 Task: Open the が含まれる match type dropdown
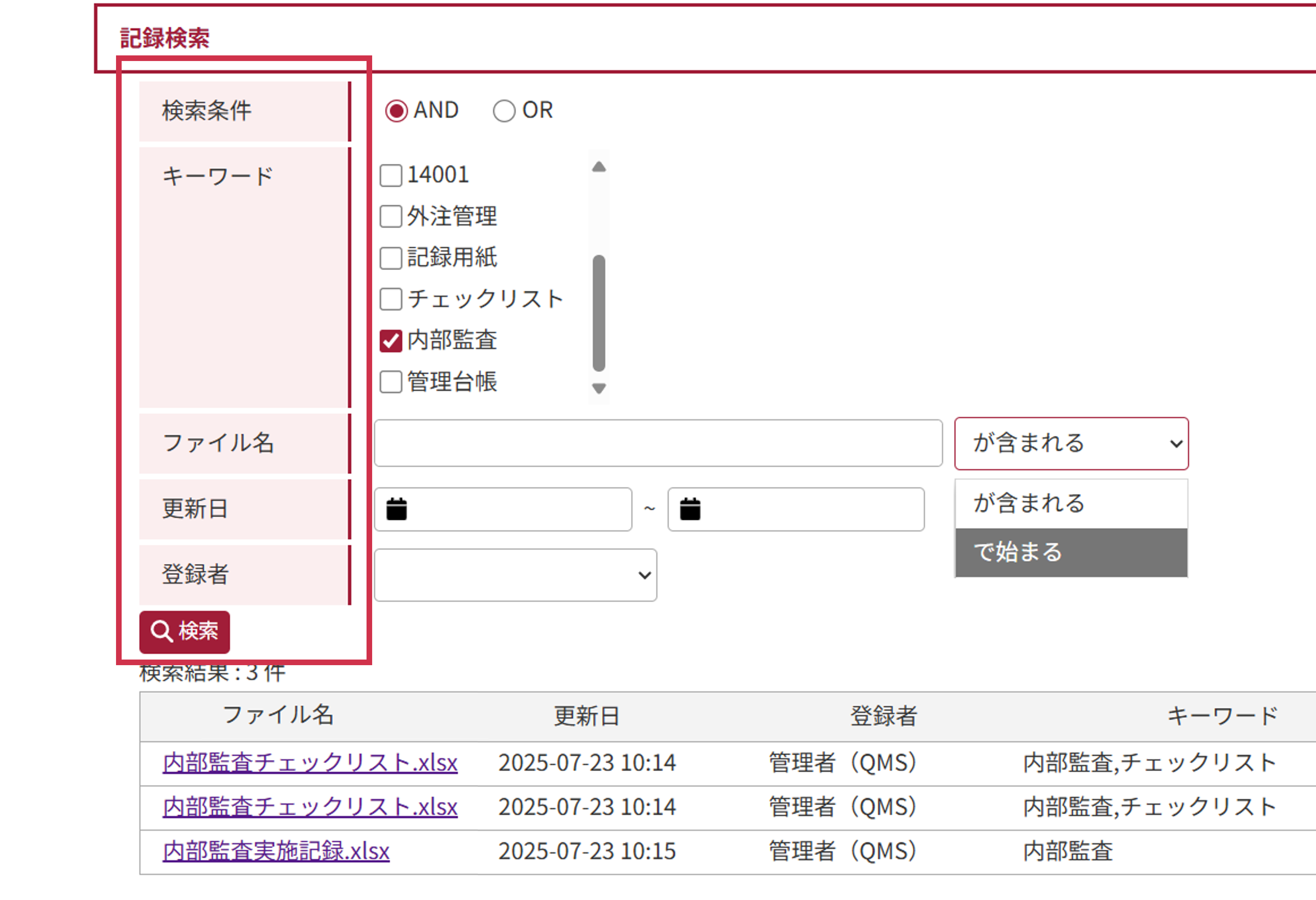pyautogui.click(x=1071, y=444)
